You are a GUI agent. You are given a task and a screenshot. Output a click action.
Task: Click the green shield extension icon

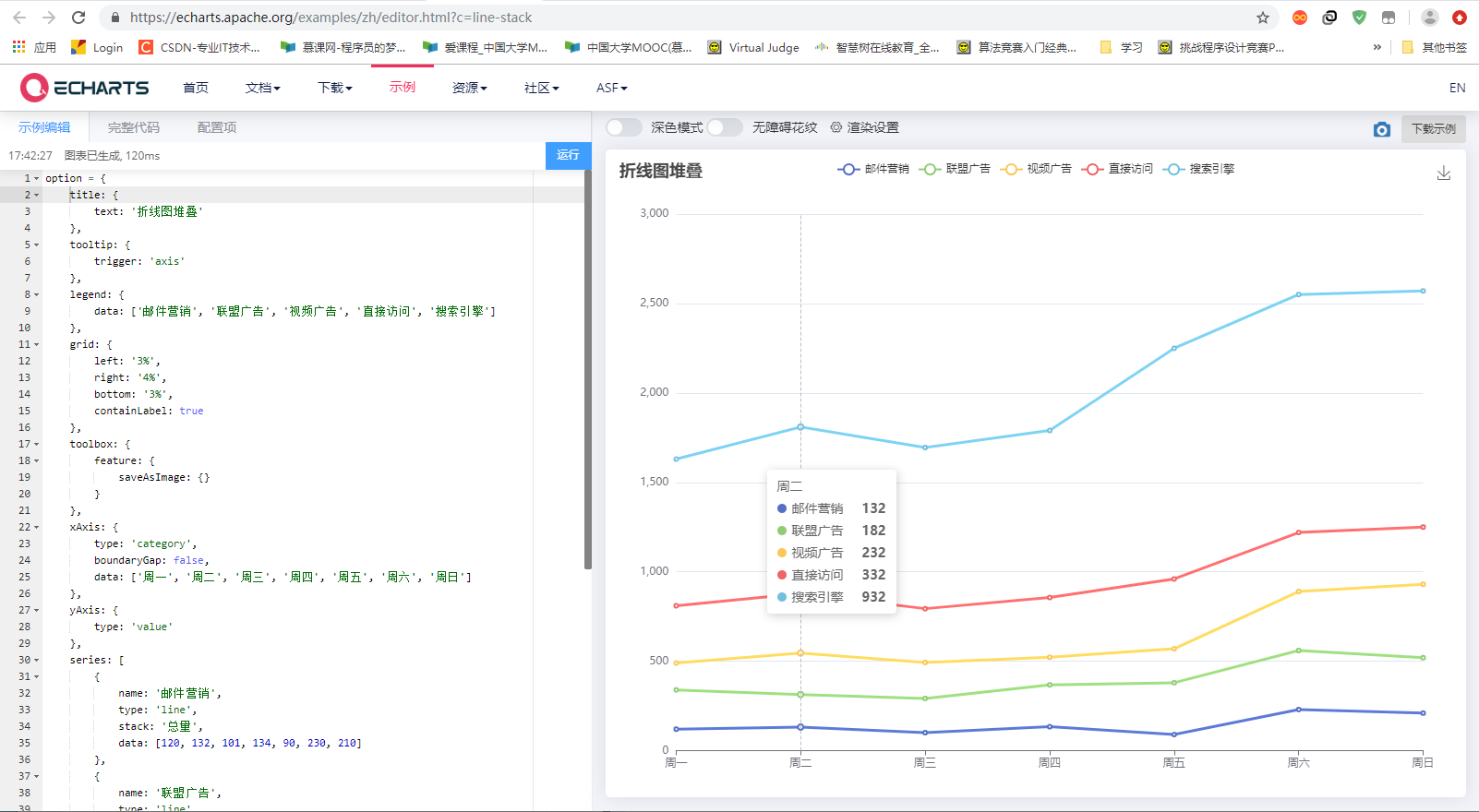click(x=1359, y=18)
